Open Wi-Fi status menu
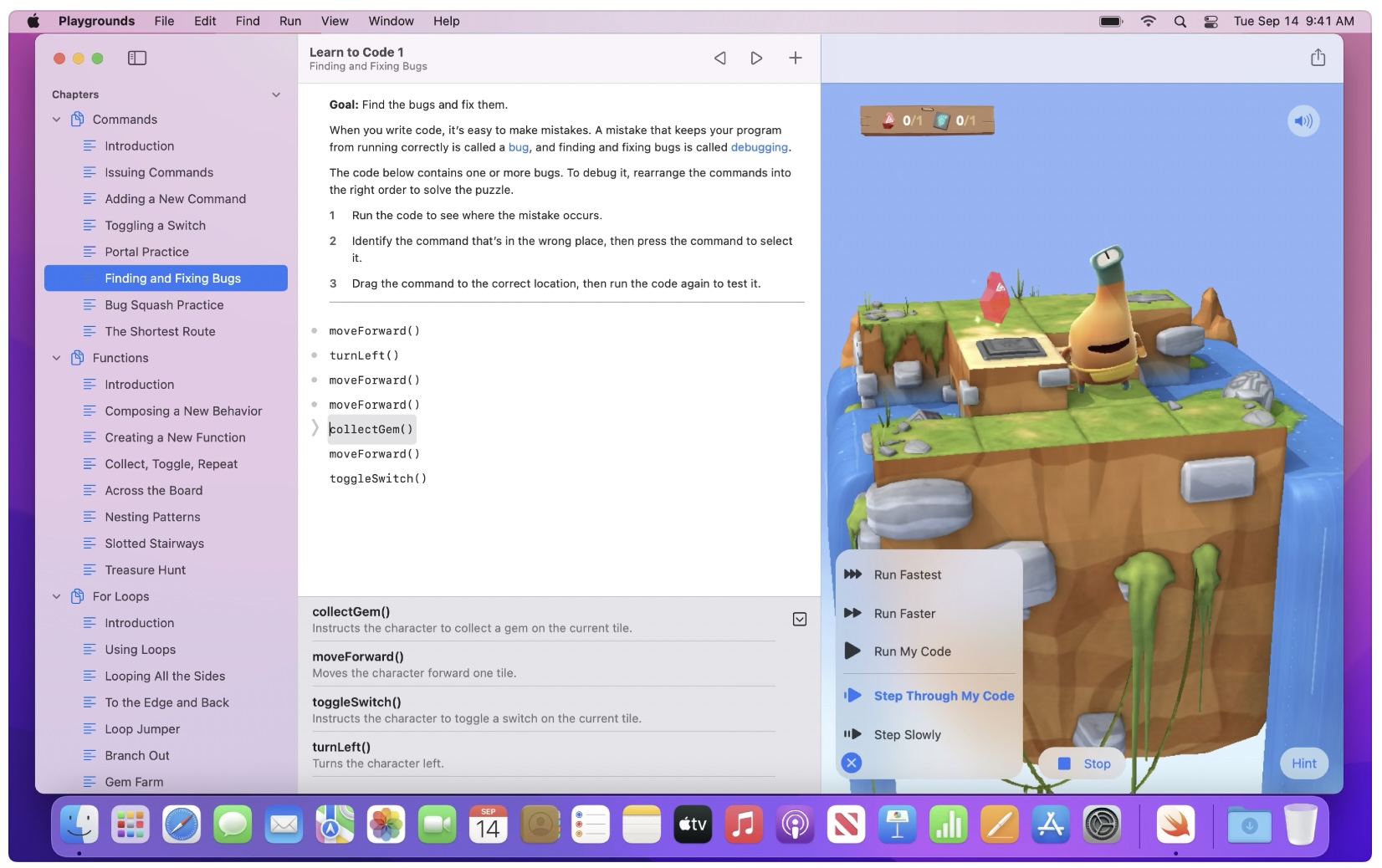This screenshot has width=1382, height=868. (1149, 22)
